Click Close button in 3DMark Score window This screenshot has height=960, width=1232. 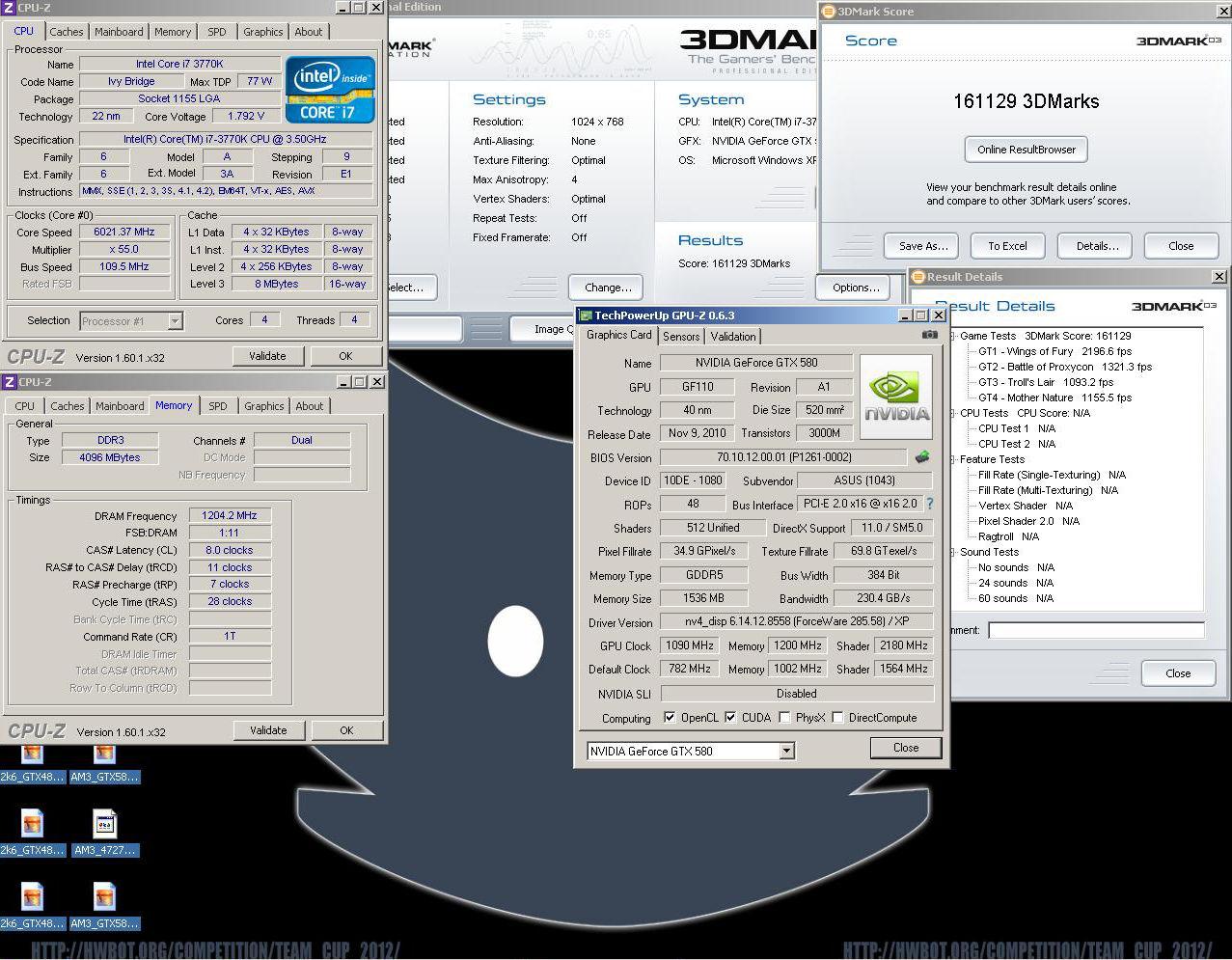tap(1181, 246)
